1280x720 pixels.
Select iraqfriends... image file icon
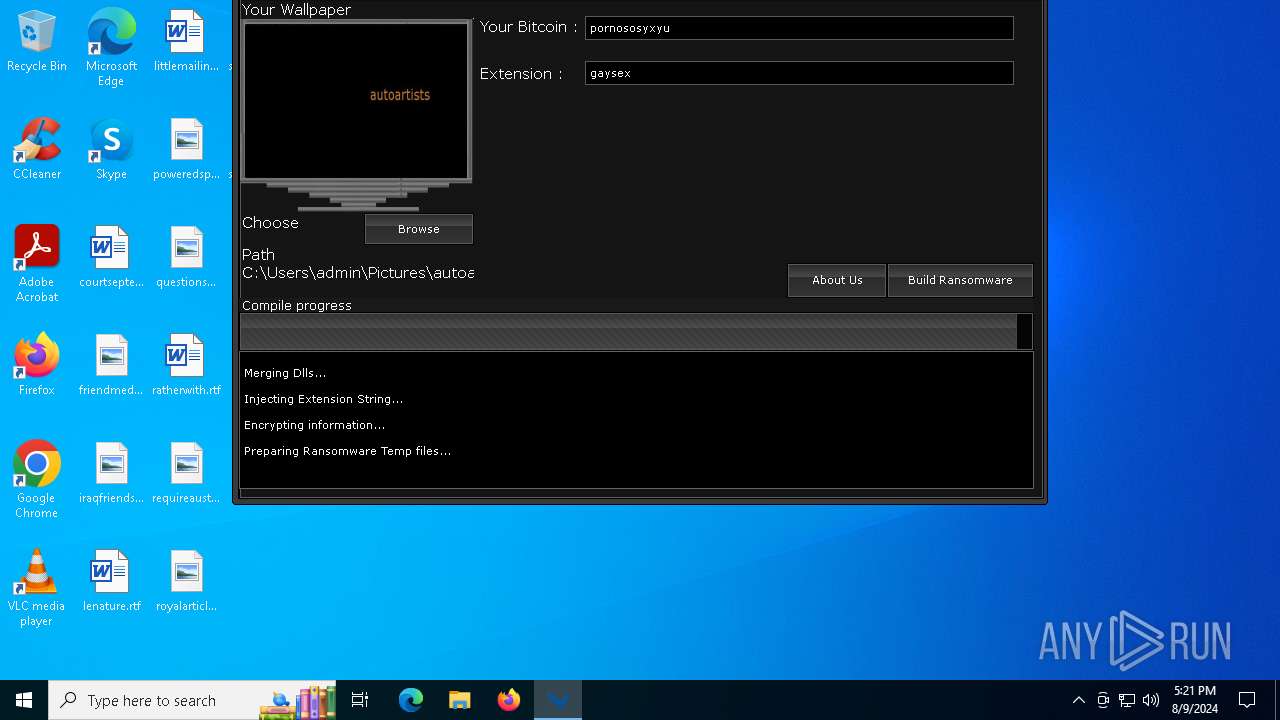(x=111, y=474)
